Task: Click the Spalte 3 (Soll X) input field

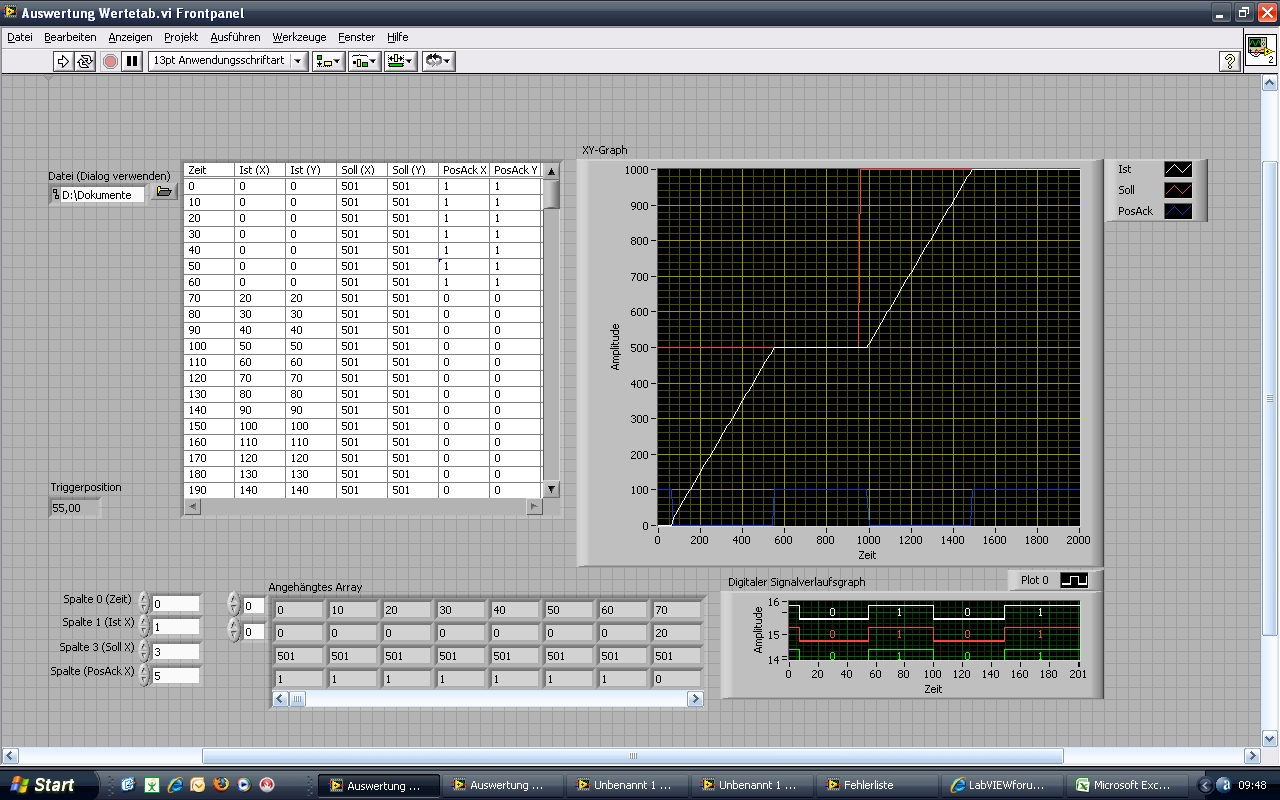Action: pos(176,651)
